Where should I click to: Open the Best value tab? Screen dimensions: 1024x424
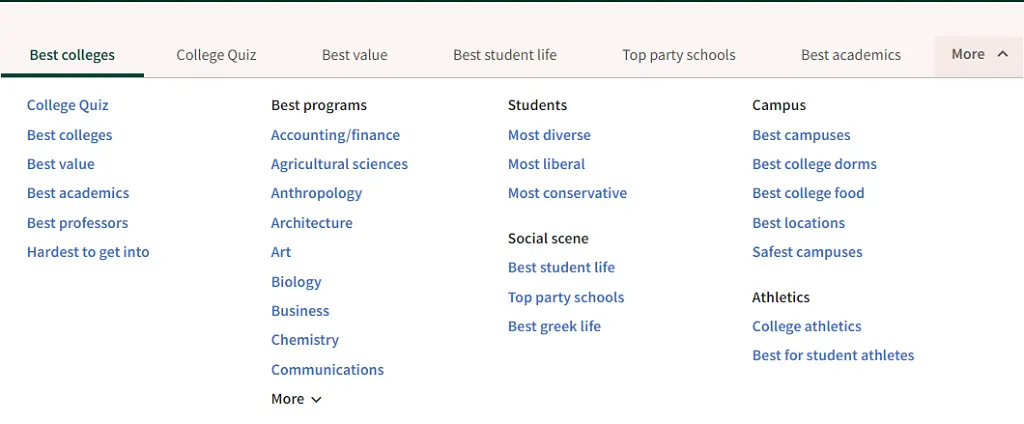tap(355, 55)
